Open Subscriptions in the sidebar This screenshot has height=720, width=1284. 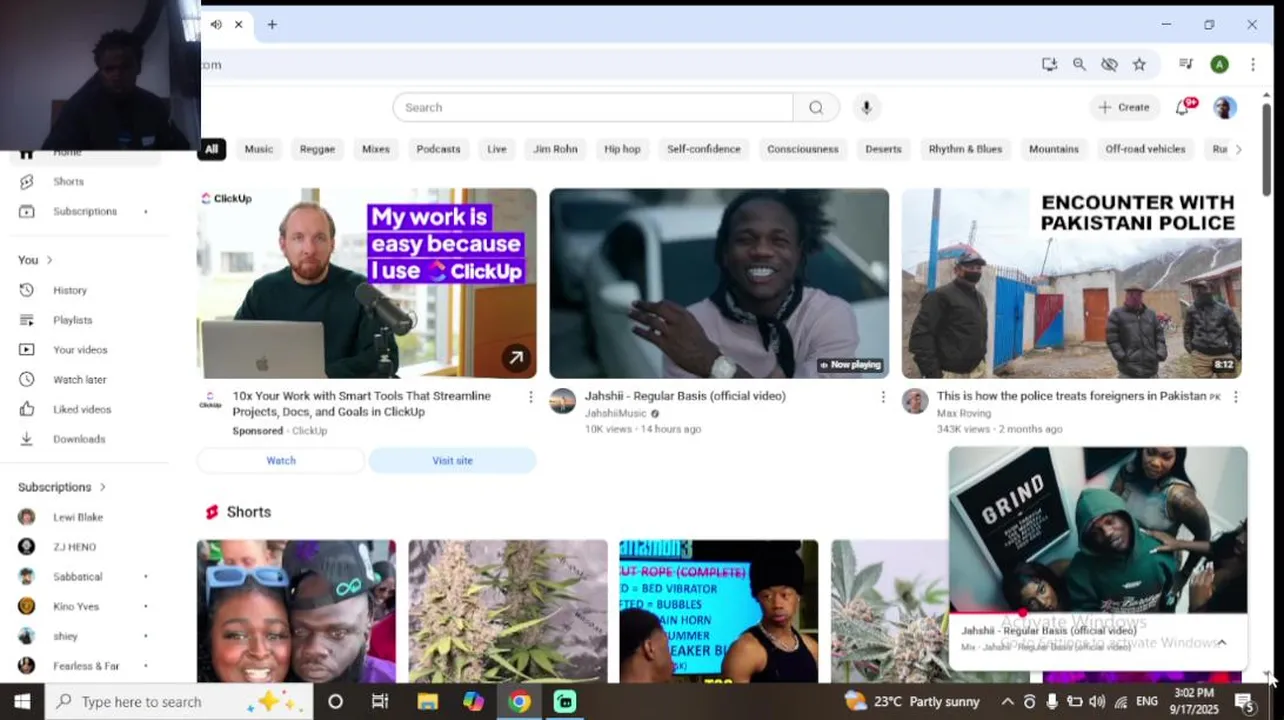84,211
